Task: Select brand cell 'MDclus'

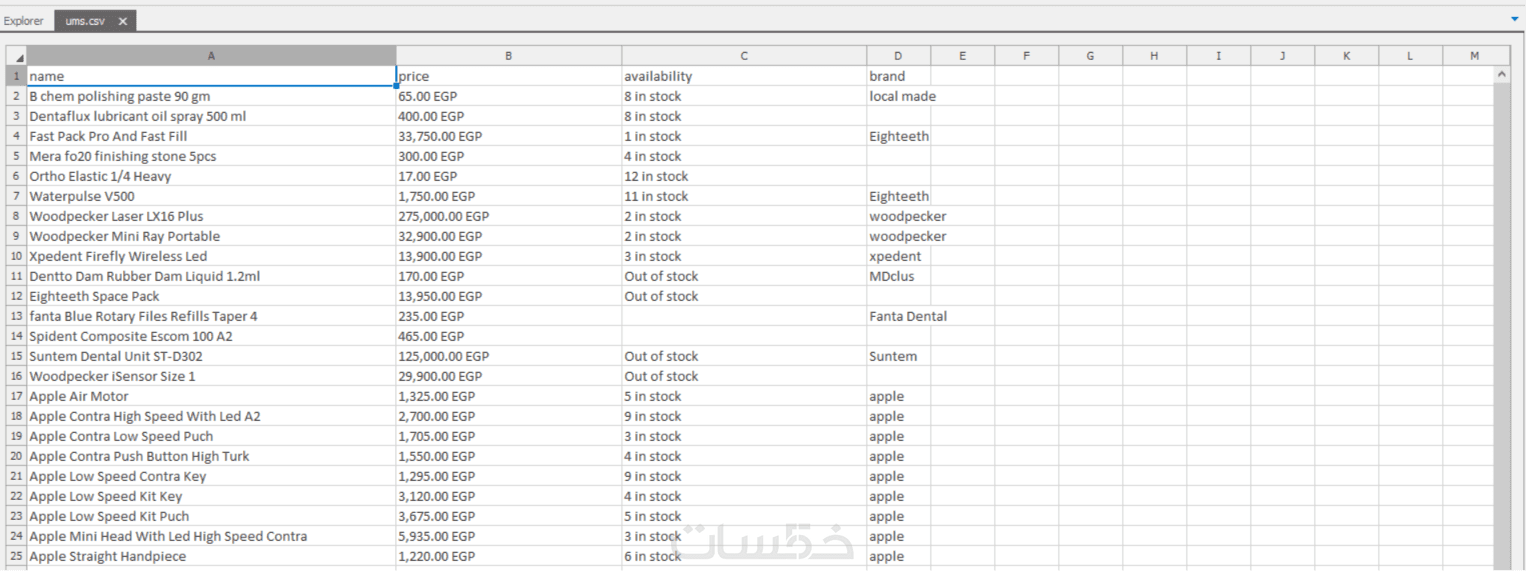Action: (898, 276)
